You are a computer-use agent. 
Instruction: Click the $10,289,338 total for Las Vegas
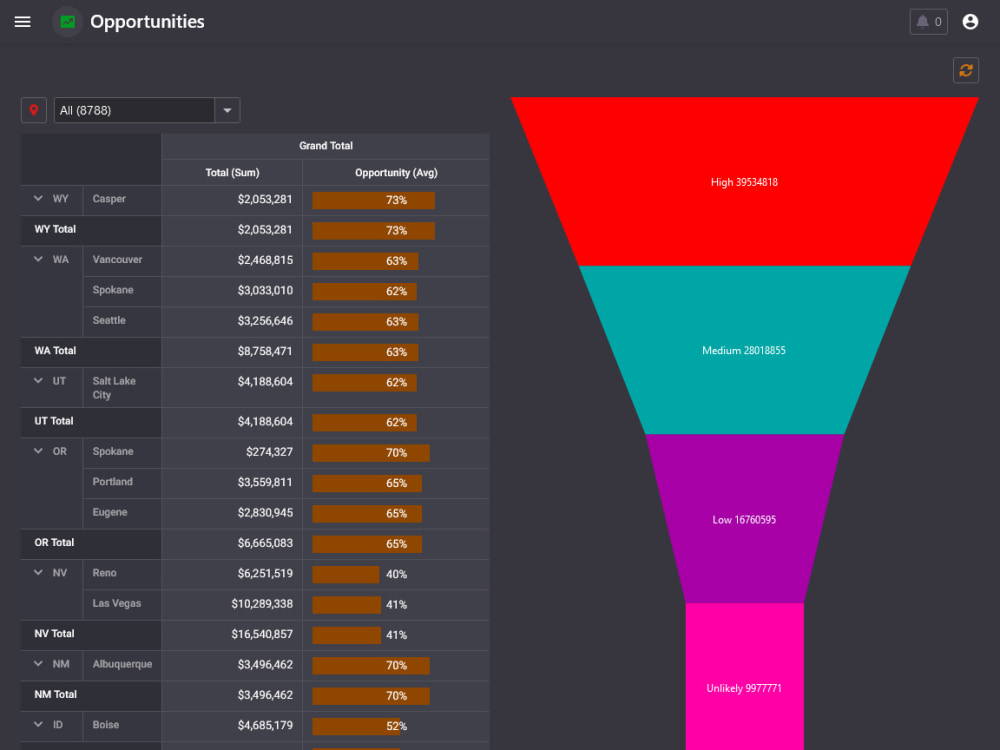pyautogui.click(x=262, y=604)
